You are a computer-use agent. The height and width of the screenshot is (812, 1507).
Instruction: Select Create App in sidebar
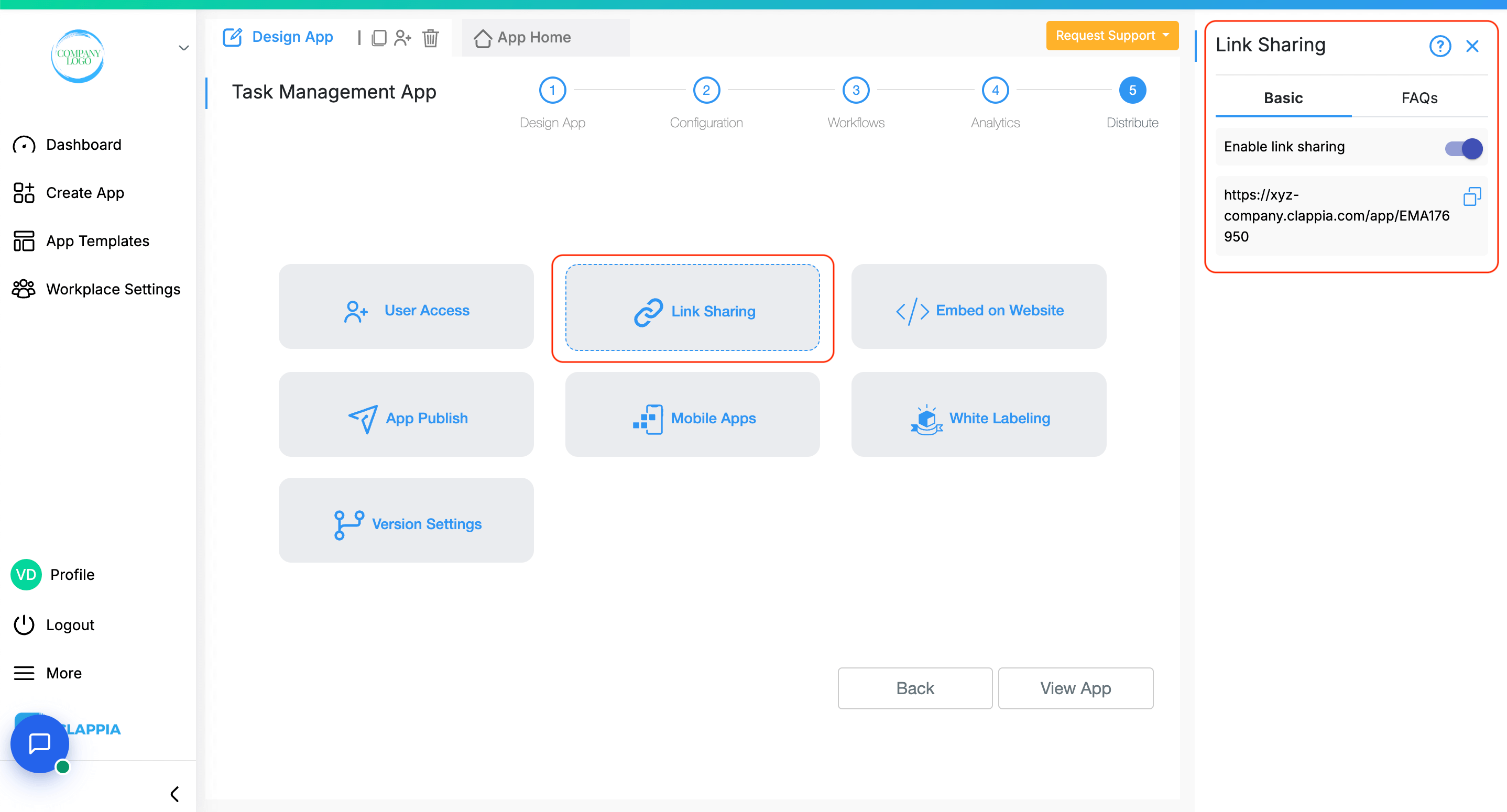click(85, 193)
